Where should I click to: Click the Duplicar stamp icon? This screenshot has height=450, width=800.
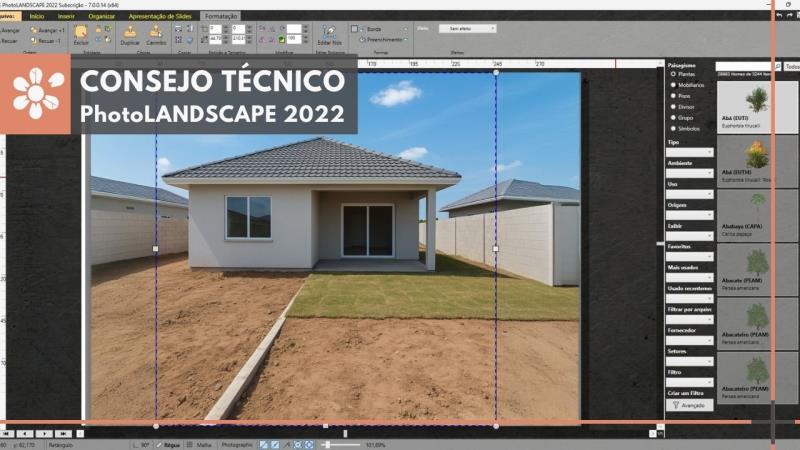pos(130,32)
